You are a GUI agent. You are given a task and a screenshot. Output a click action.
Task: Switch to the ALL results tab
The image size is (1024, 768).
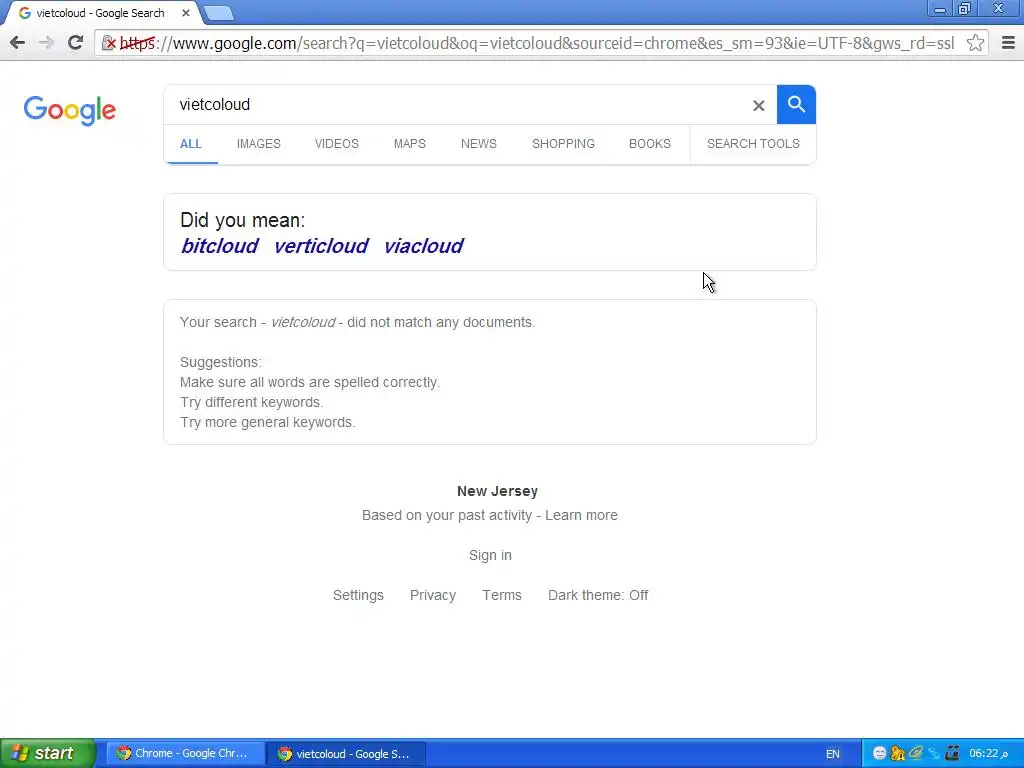(x=191, y=144)
